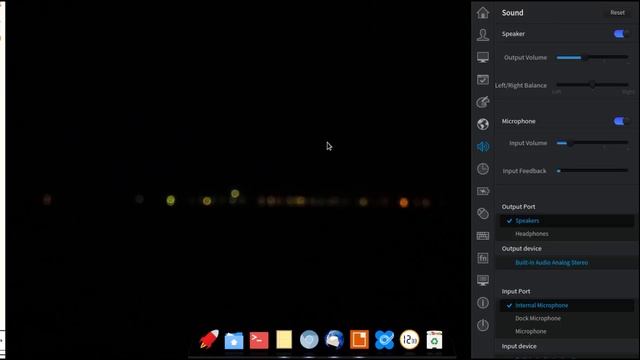Click the Reset button in Sound panel

[617, 13]
